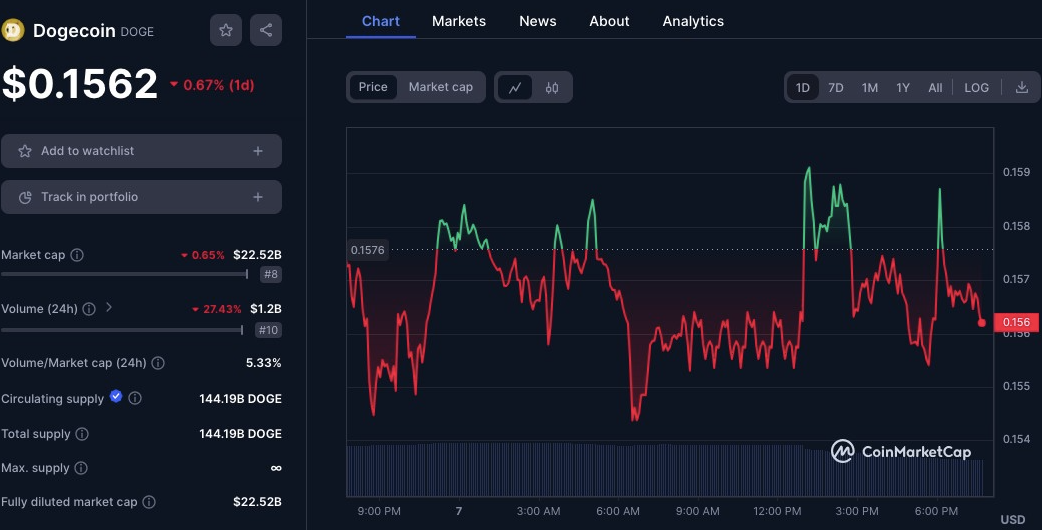Download chart data icon

[x=1022, y=87]
